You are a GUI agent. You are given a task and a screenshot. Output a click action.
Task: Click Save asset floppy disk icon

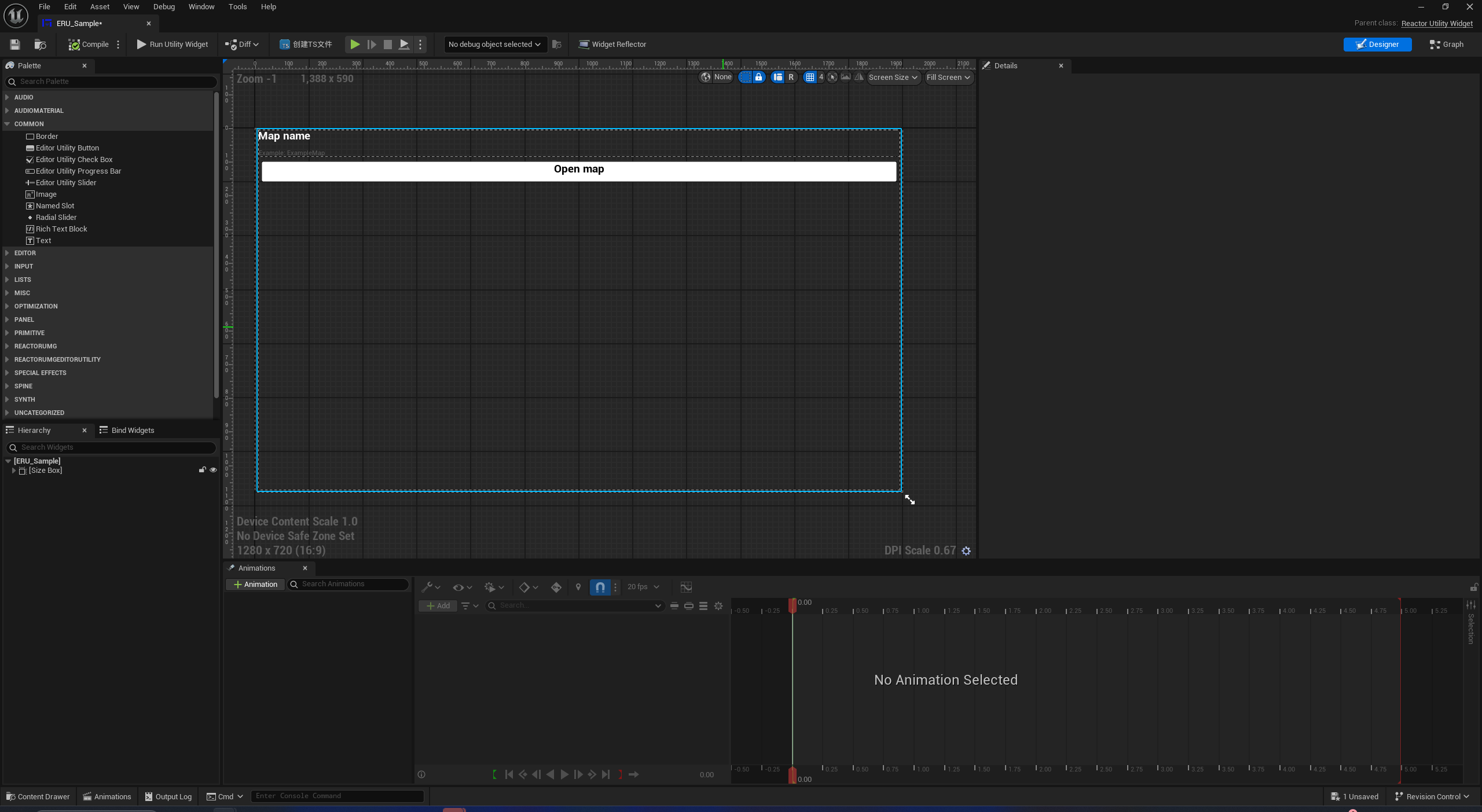(x=15, y=45)
